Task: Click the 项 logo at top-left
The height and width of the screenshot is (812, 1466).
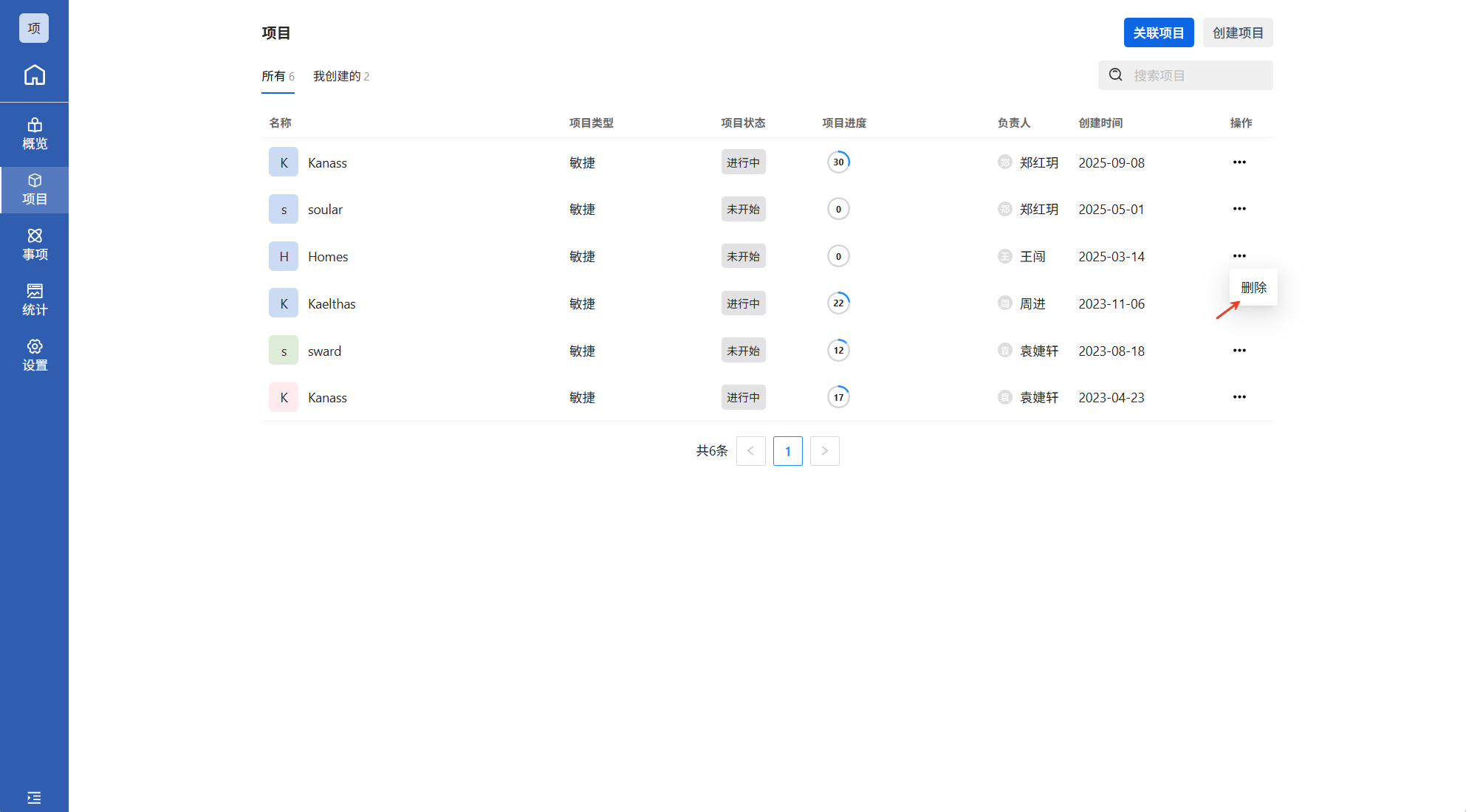Action: (x=34, y=28)
